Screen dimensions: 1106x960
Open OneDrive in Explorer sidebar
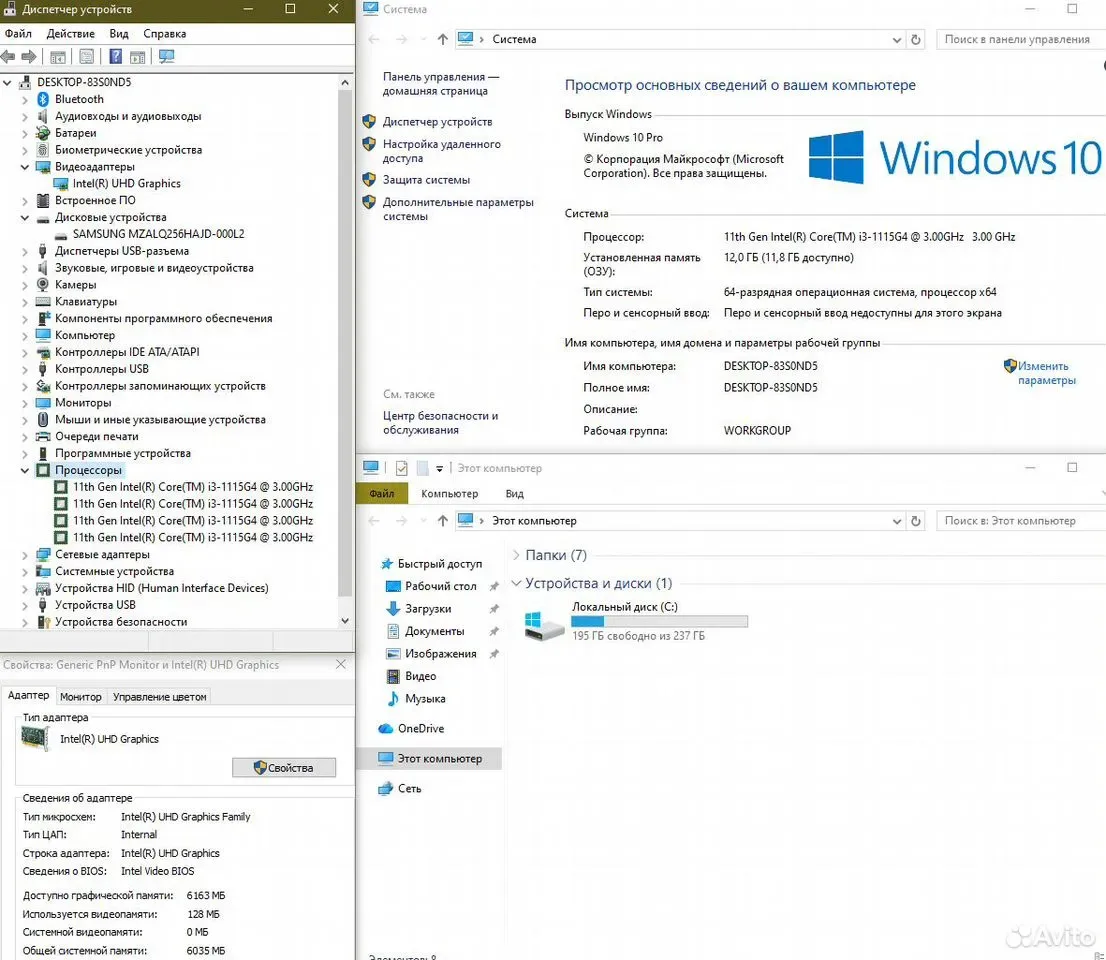click(x=420, y=729)
